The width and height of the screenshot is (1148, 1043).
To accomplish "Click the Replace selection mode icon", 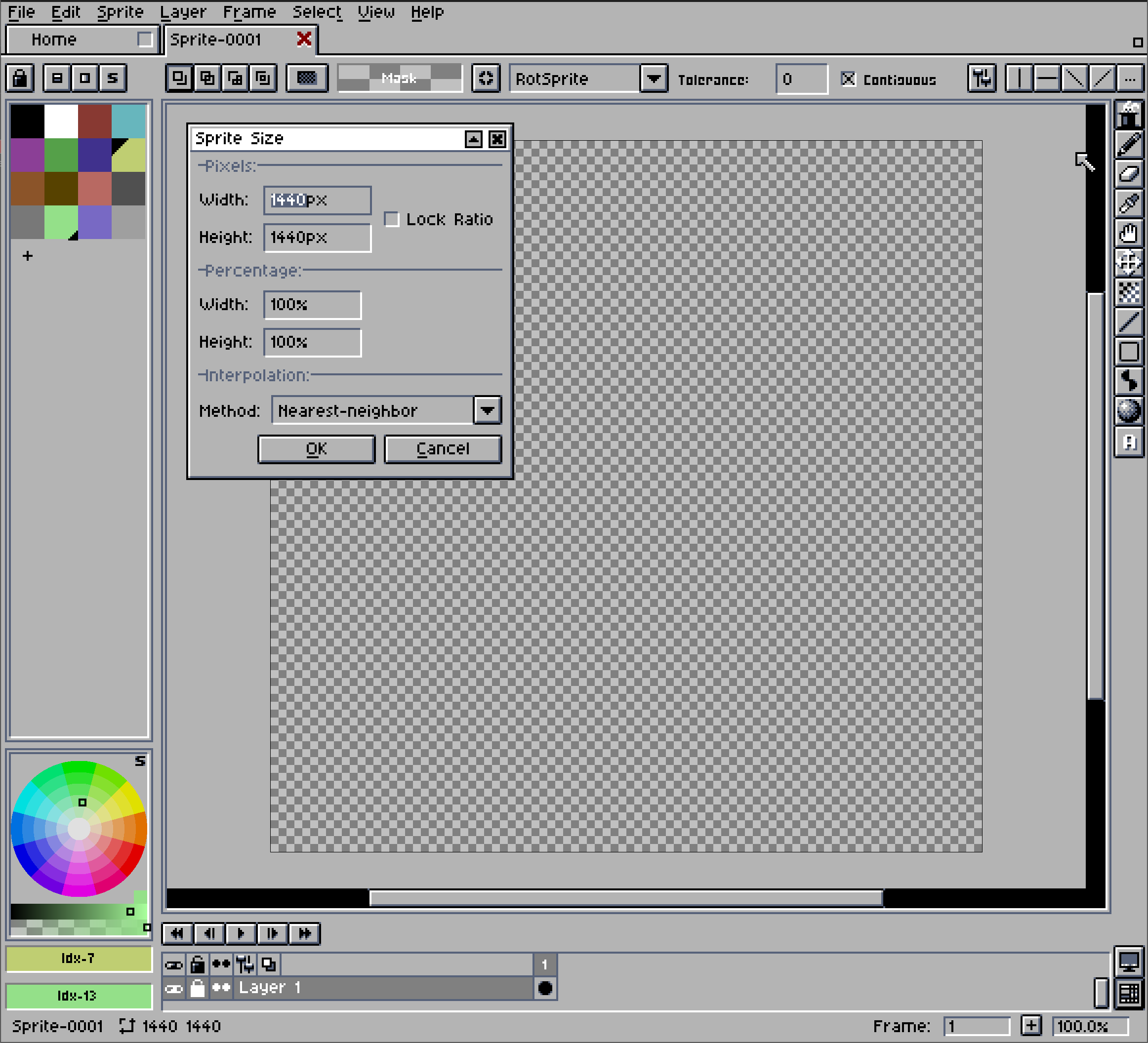I will [x=179, y=79].
